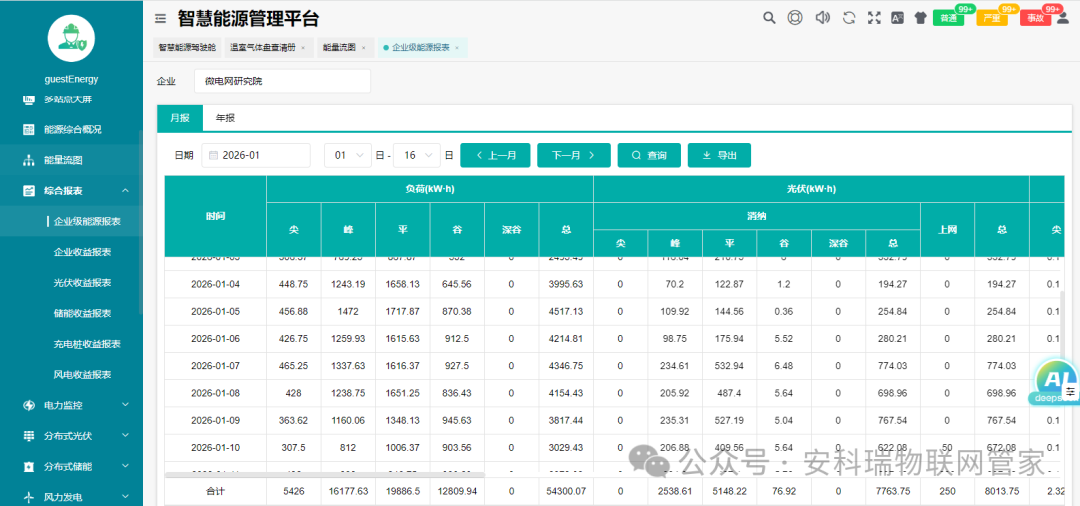The image size is (1080, 506).
Task: Click the 2026-01 date input field
Action: pyautogui.click(x=256, y=156)
